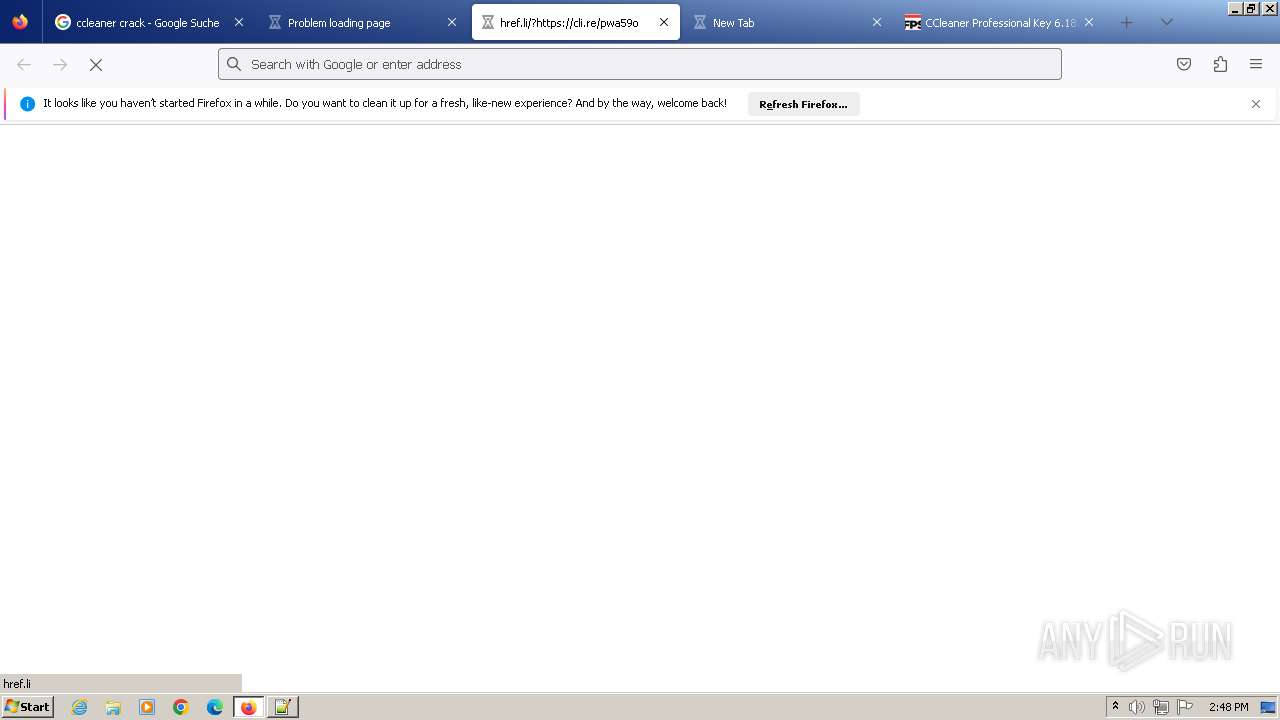Switch to the 'New Tab' tab
This screenshot has height=720, width=1280.
(x=788, y=22)
